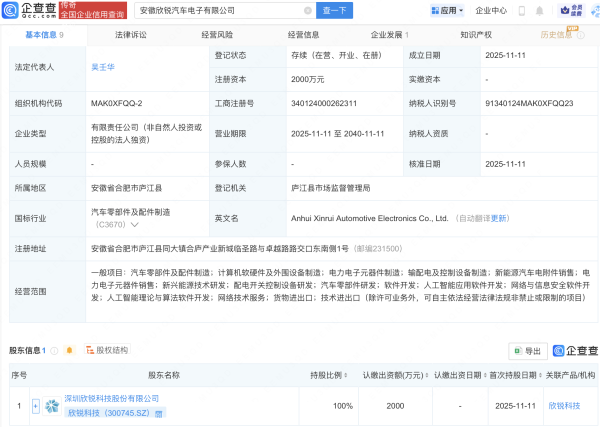Switch to the 知识产权 tab
This screenshot has width=600, height=427.
coord(476,34)
